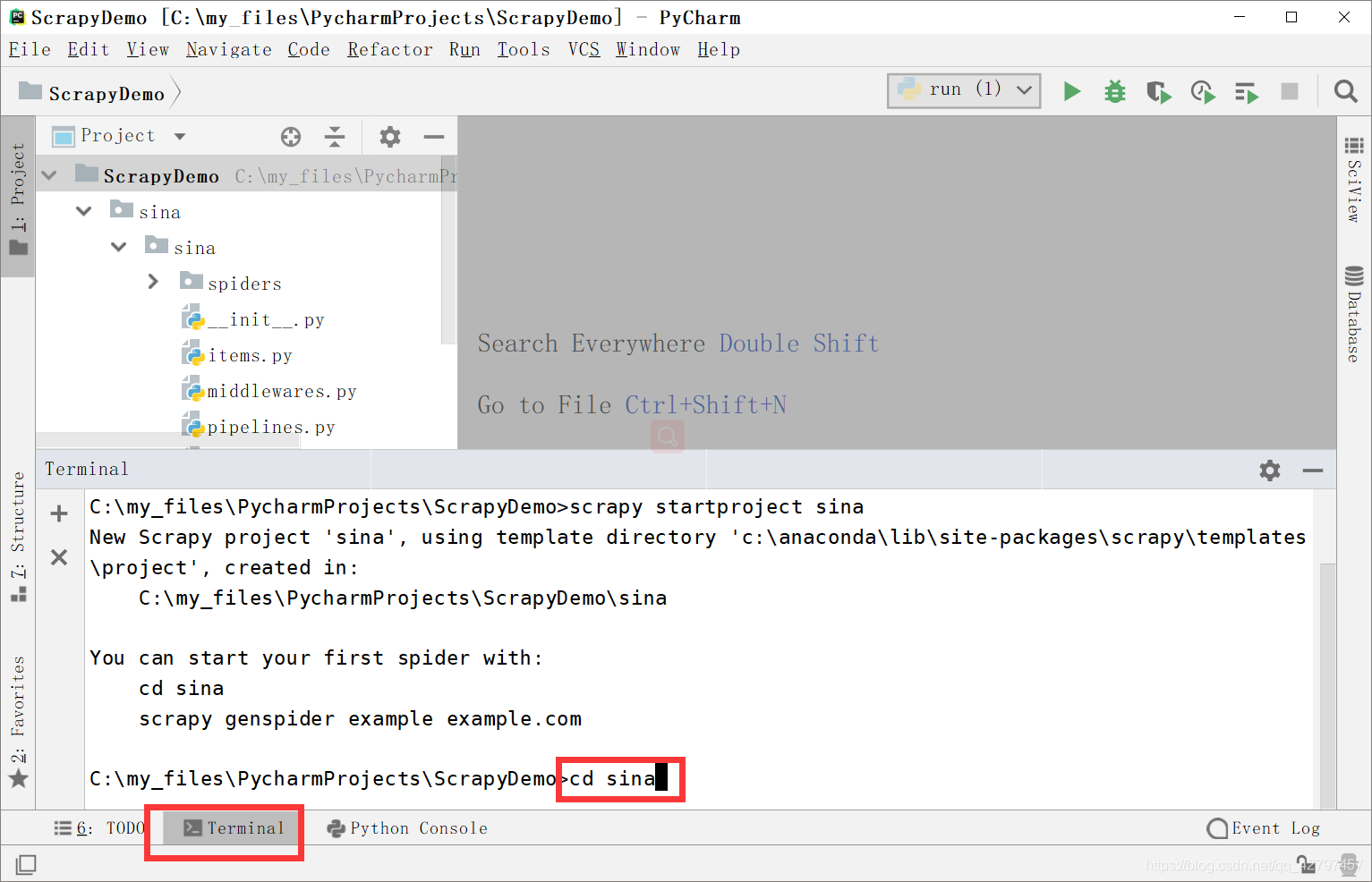
Task: Click the locate target crosshair in Project panel
Action: [x=291, y=137]
